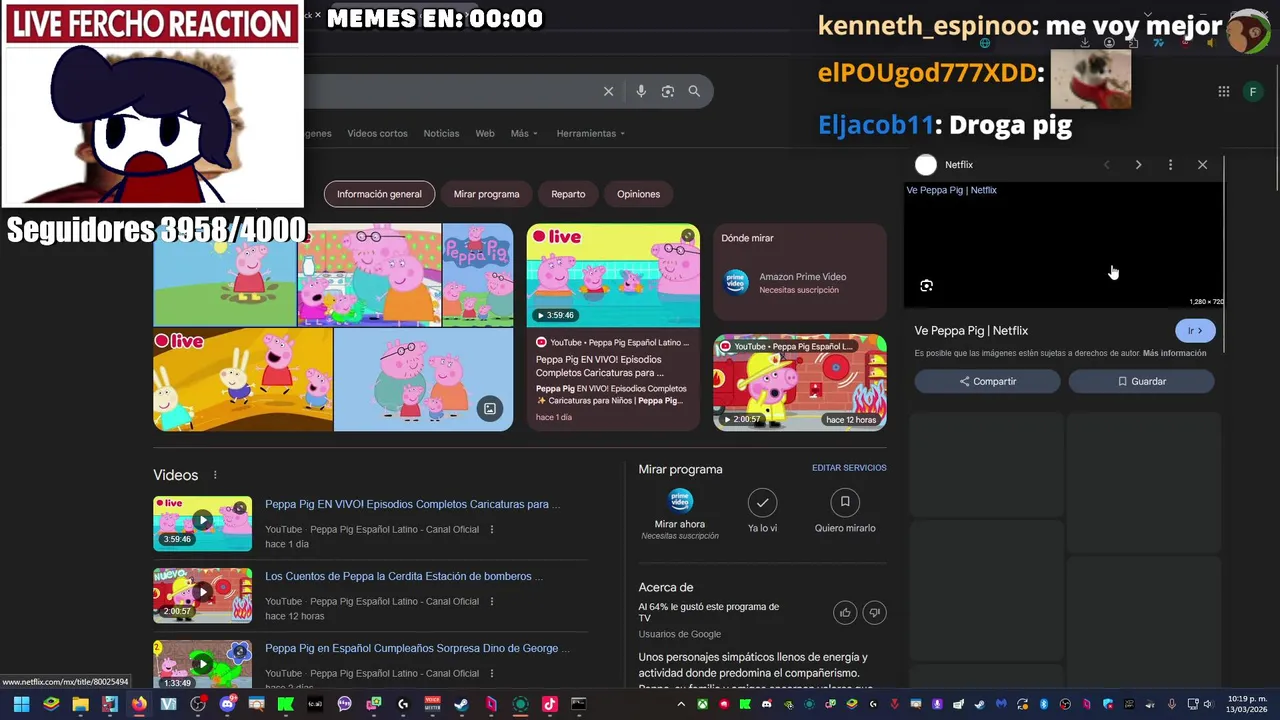The image size is (1280, 720).
Task: Open the Google account avatar F
Action: [1253, 91]
